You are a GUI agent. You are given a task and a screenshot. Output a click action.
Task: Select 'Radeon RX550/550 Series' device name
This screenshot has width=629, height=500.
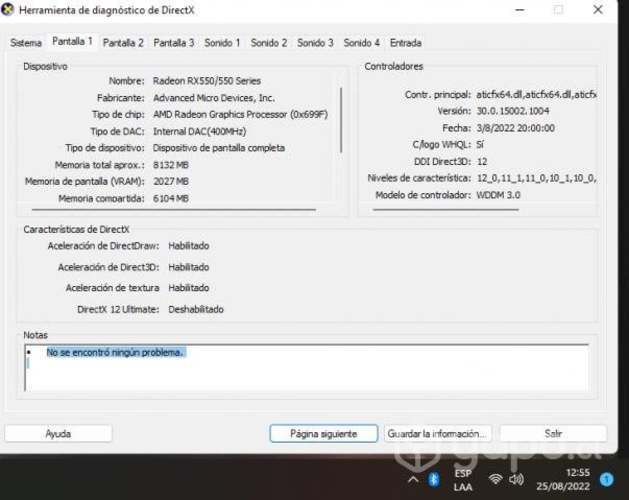[x=207, y=81]
